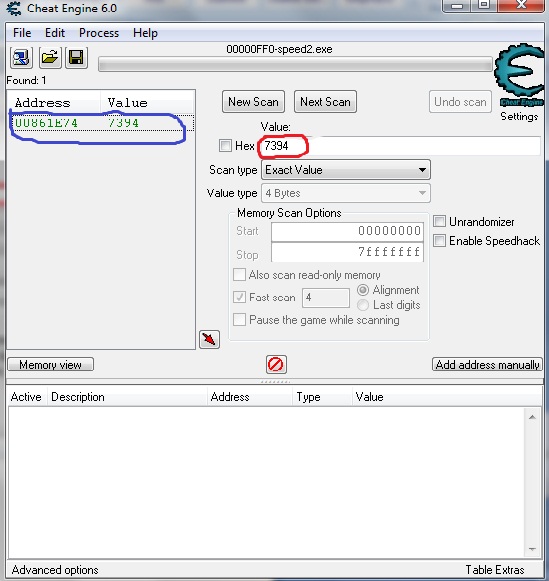
Task: Click the red arrow add-to-list icon
Action: pyautogui.click(x=209, y=339)
